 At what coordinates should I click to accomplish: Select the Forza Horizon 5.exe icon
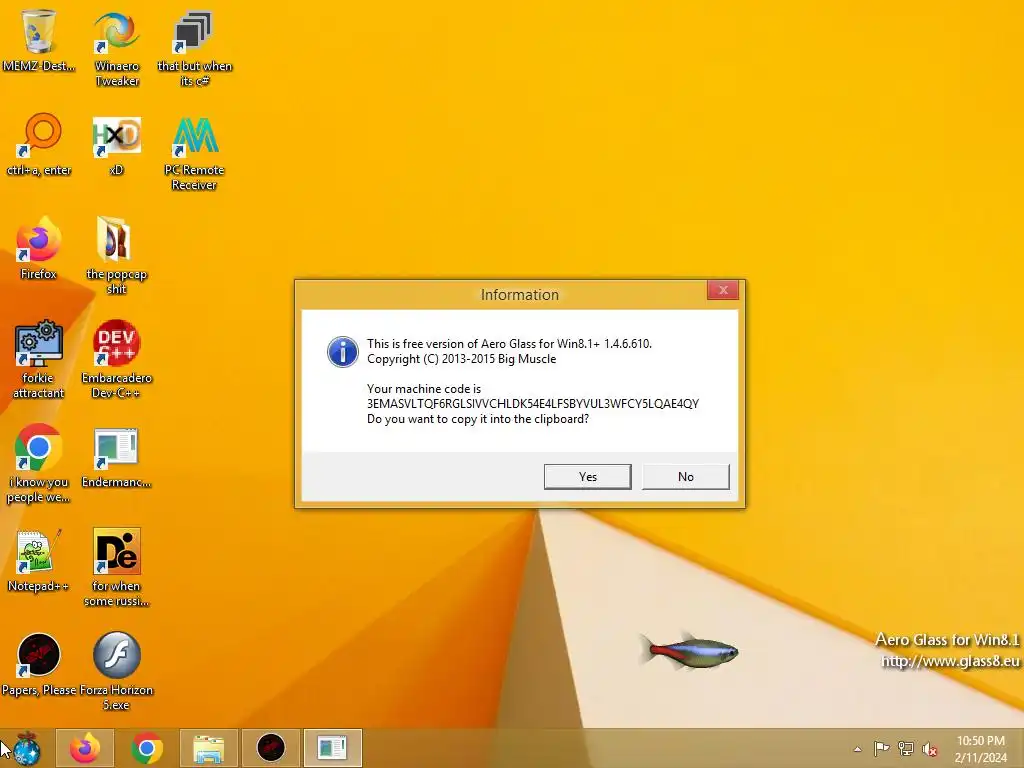pyautogui.click(x=116, y=671)
